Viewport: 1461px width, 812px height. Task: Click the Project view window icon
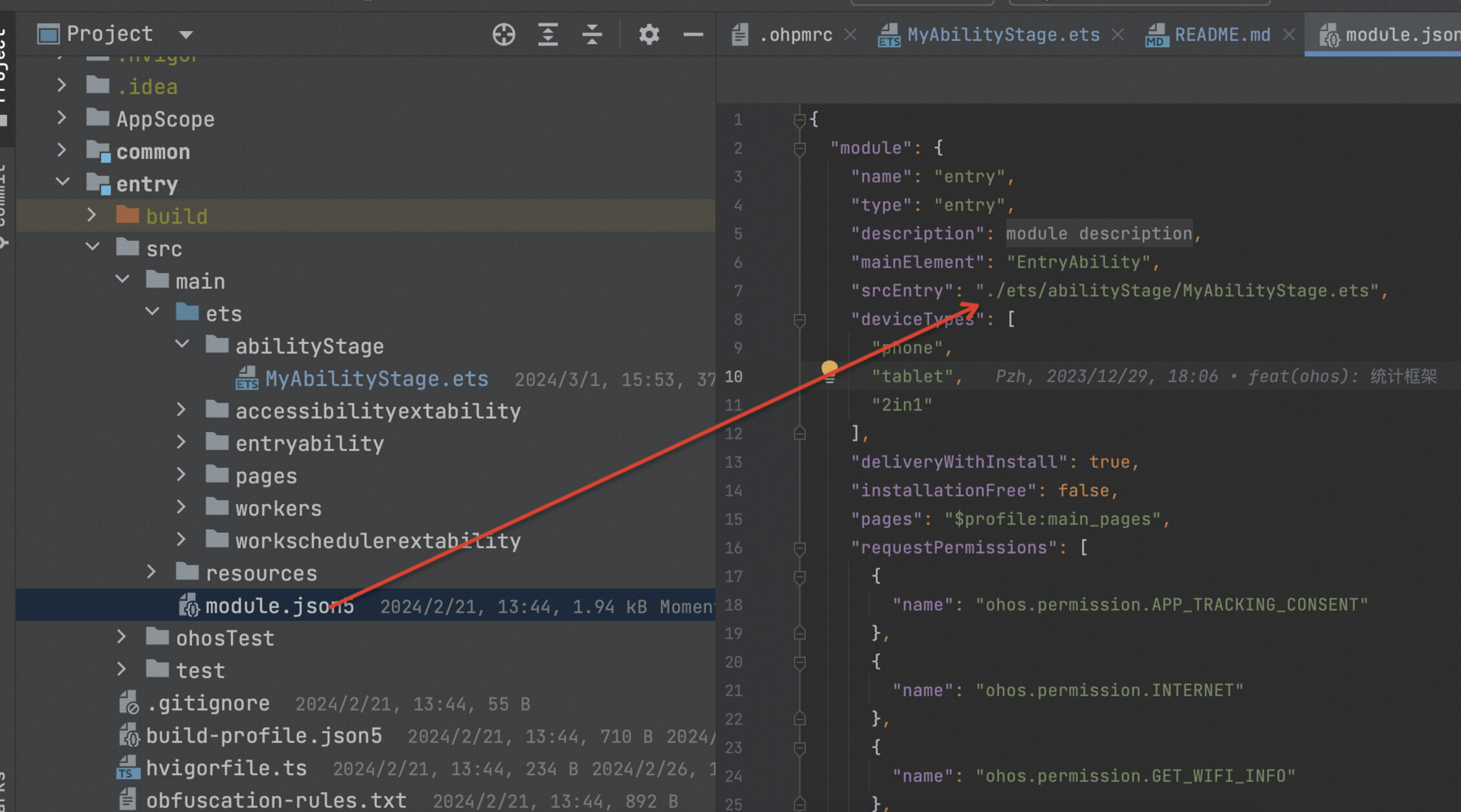48,35
